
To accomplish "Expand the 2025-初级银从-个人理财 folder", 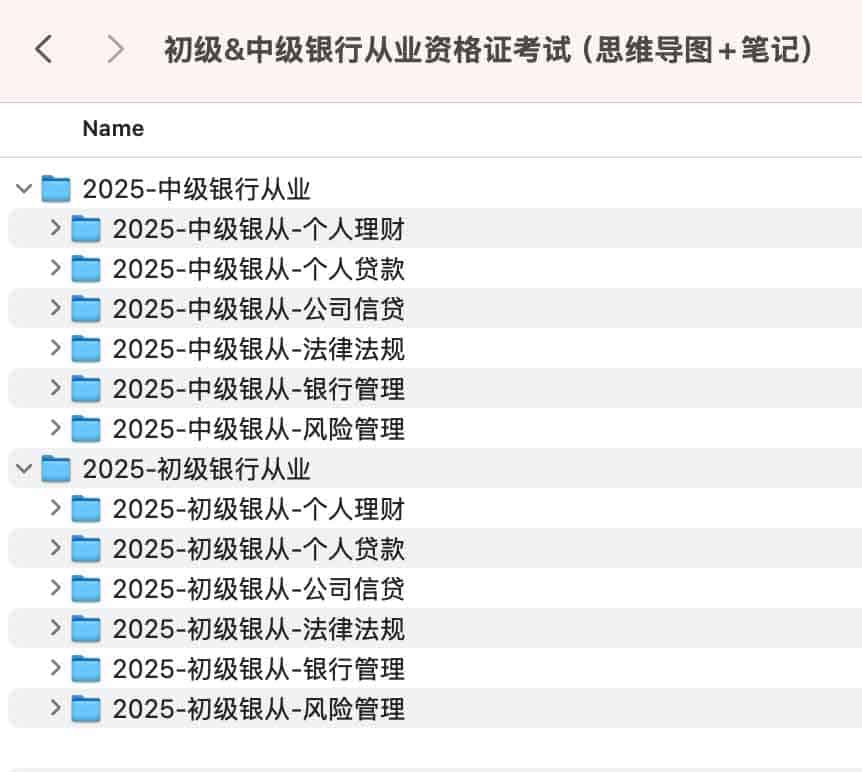I will pos(55,508).
